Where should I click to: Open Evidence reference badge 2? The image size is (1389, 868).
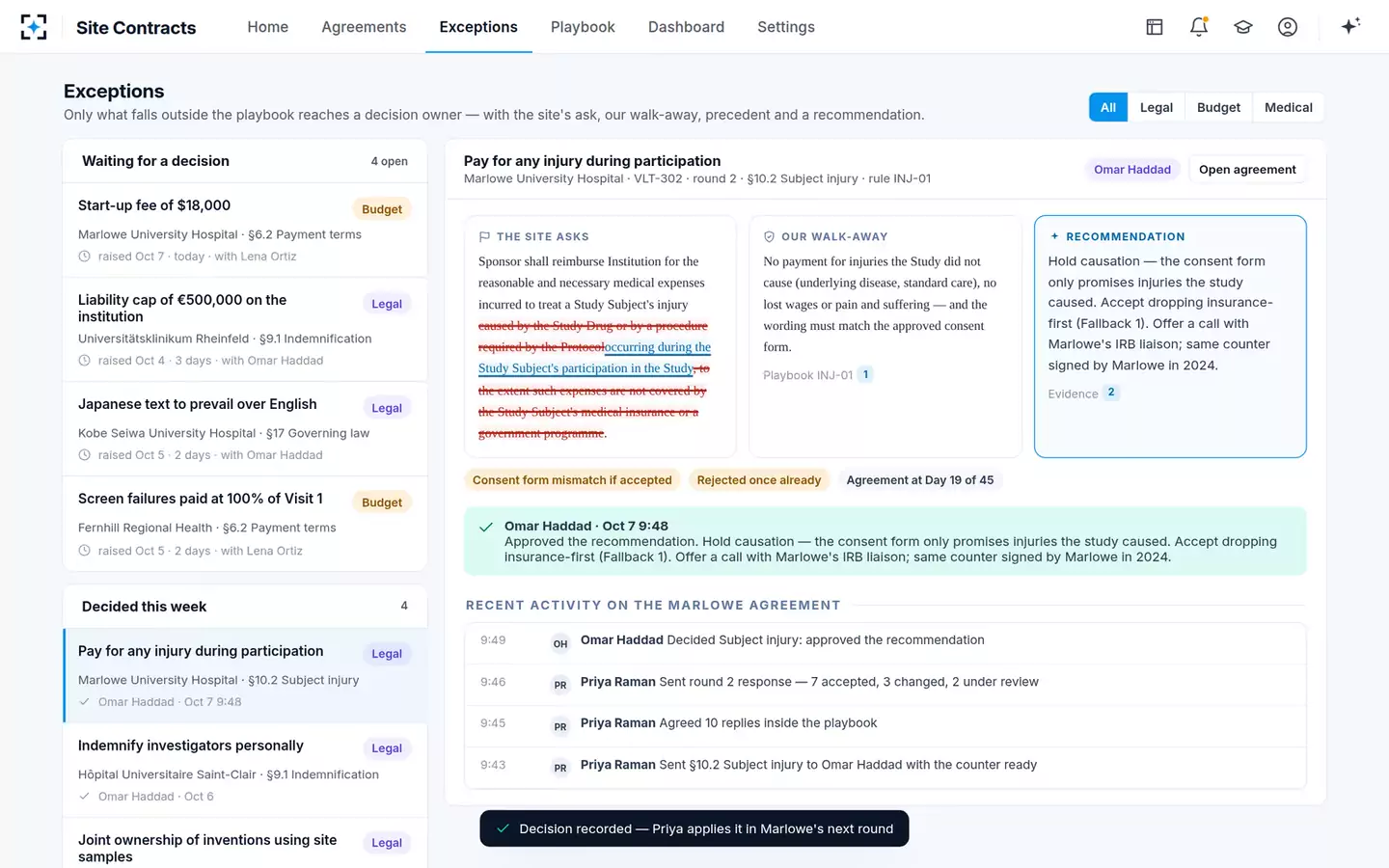point(1111,393)
